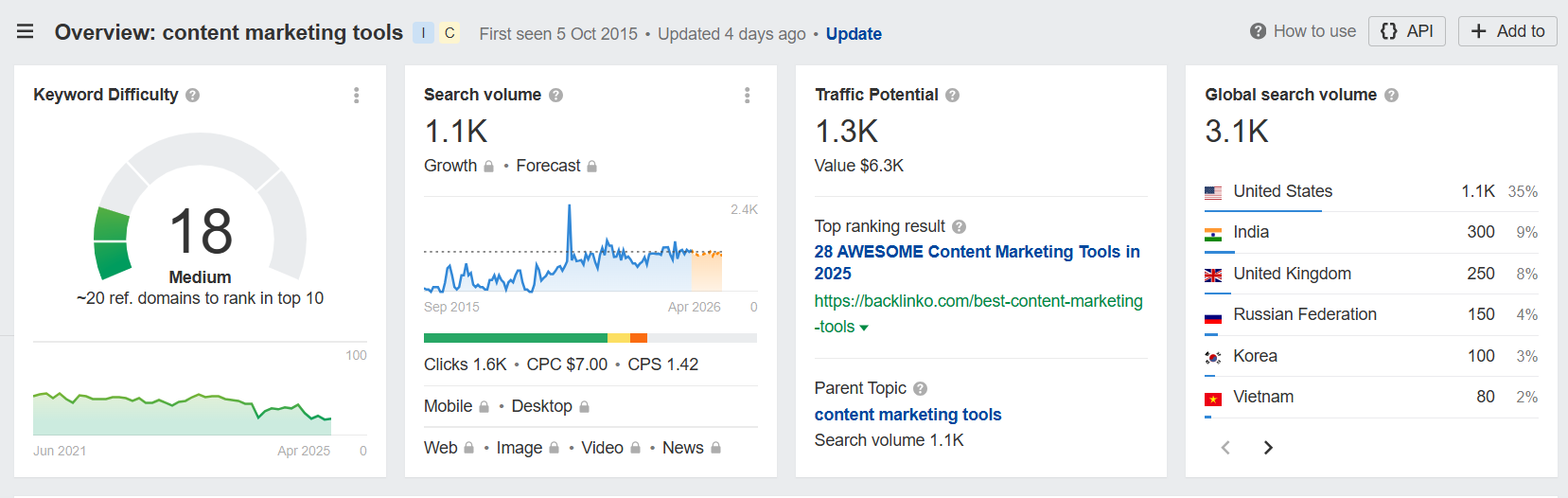
Task: Click the search volume trend chart
Action: [573, 248]
